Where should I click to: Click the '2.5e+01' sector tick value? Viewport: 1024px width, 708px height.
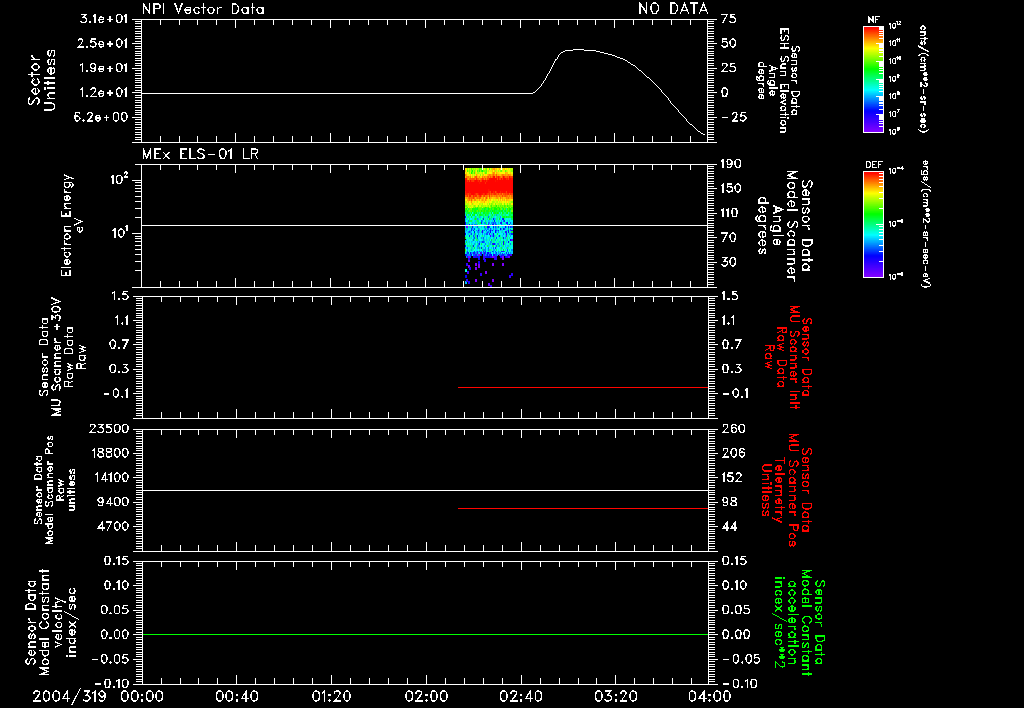coord(104,43)
